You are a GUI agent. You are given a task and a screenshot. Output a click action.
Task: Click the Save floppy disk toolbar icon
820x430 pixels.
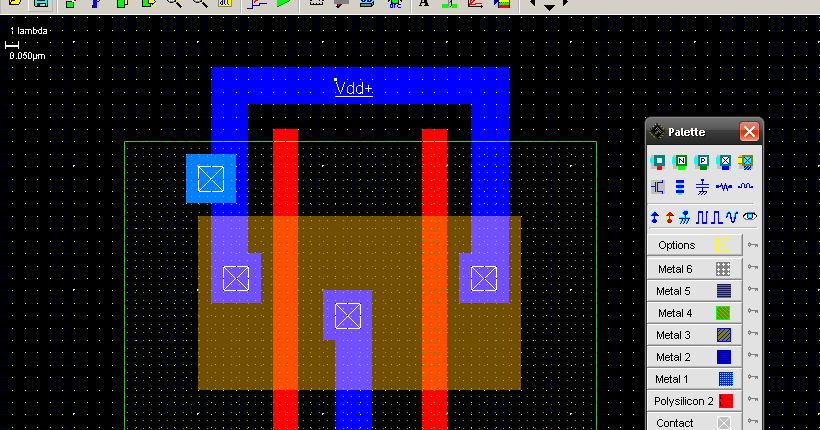pos(41,3)
